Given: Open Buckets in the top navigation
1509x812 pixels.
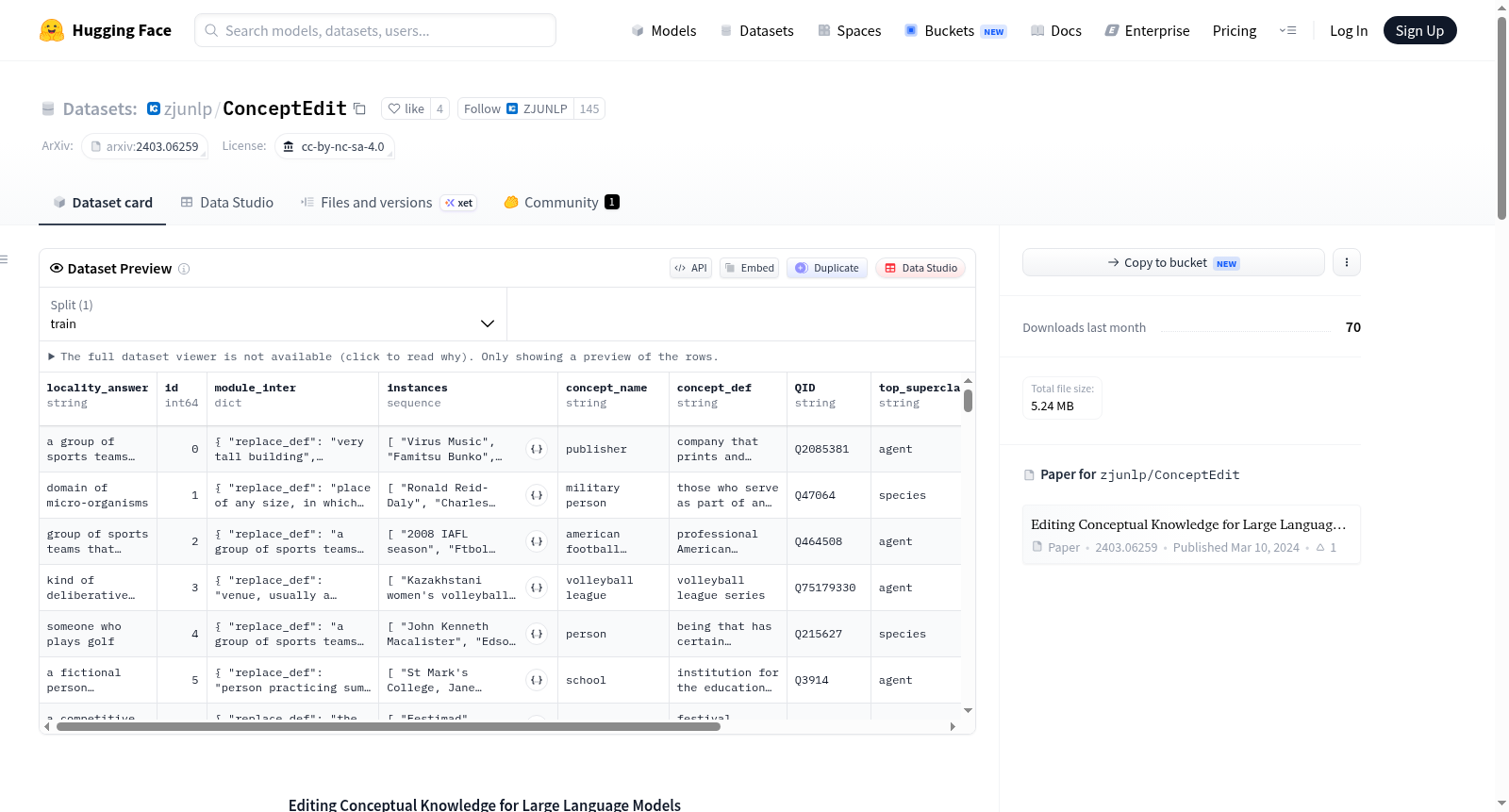Looking at the screenshot, I should tap(955, 30).
